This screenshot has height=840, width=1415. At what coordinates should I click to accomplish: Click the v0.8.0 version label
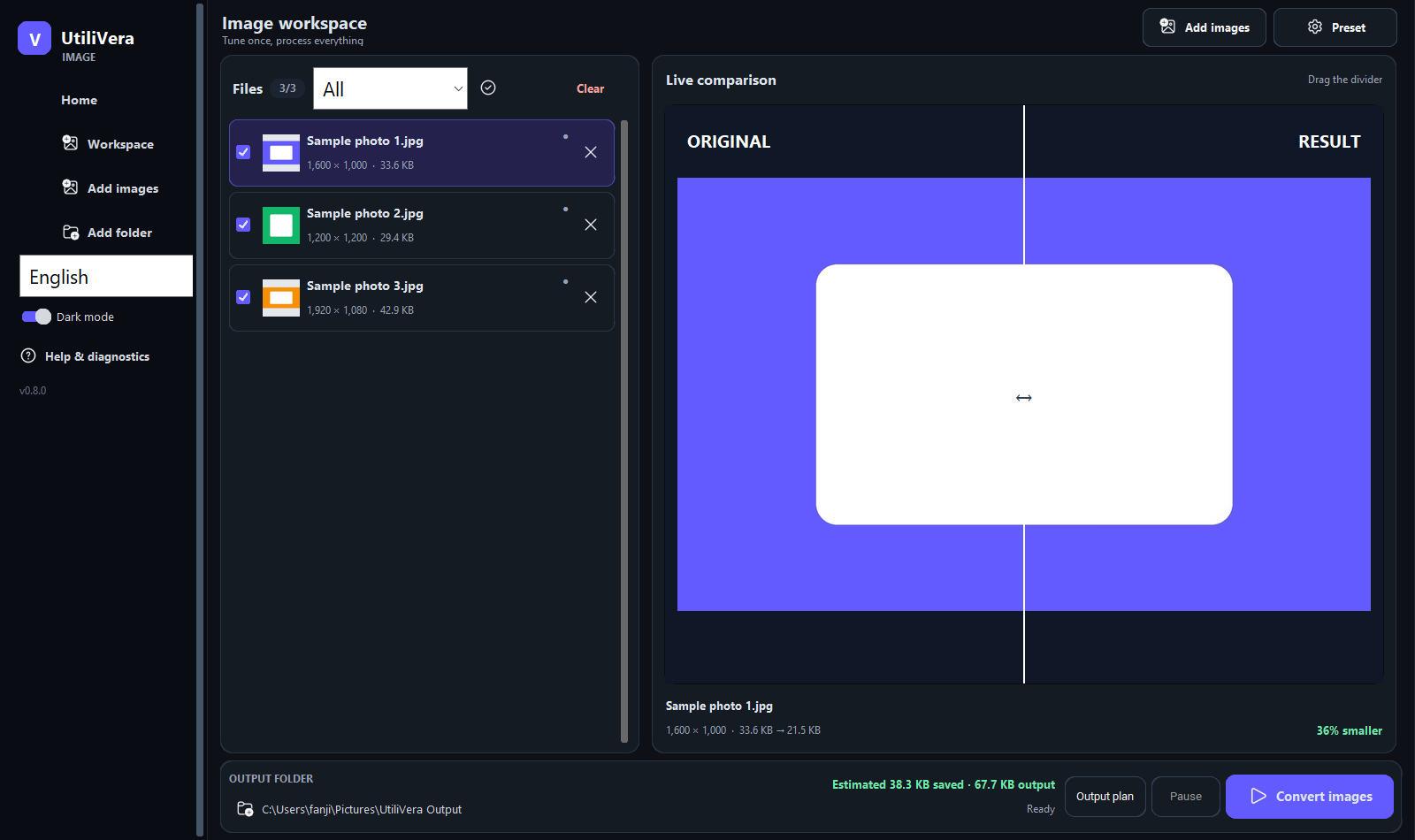33,391
